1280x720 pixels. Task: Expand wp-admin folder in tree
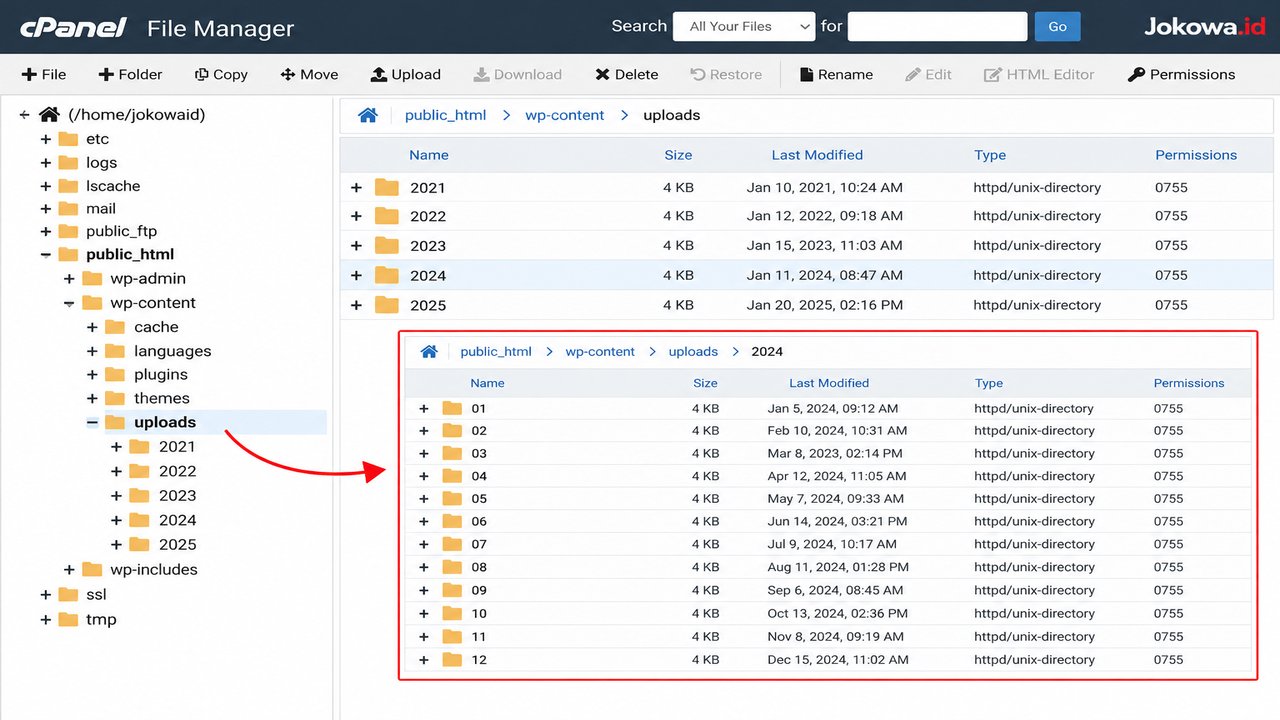[69, 279]
